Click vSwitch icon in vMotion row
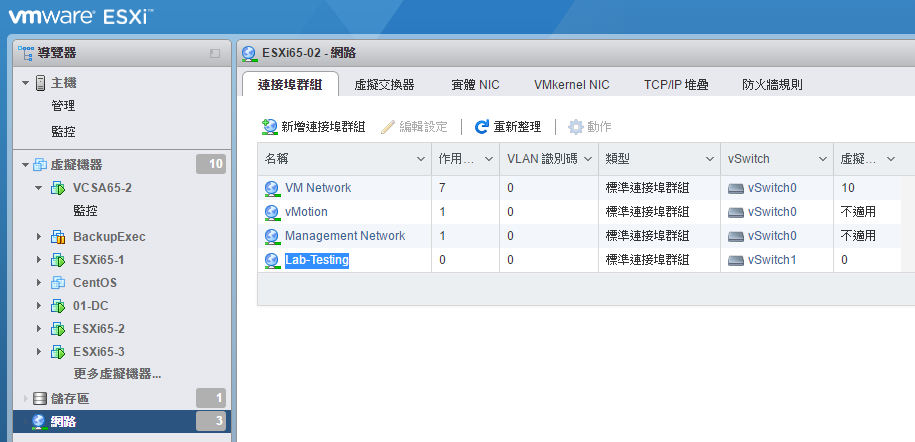Viewport: 915px width, 442px height. tap(736, 213)
